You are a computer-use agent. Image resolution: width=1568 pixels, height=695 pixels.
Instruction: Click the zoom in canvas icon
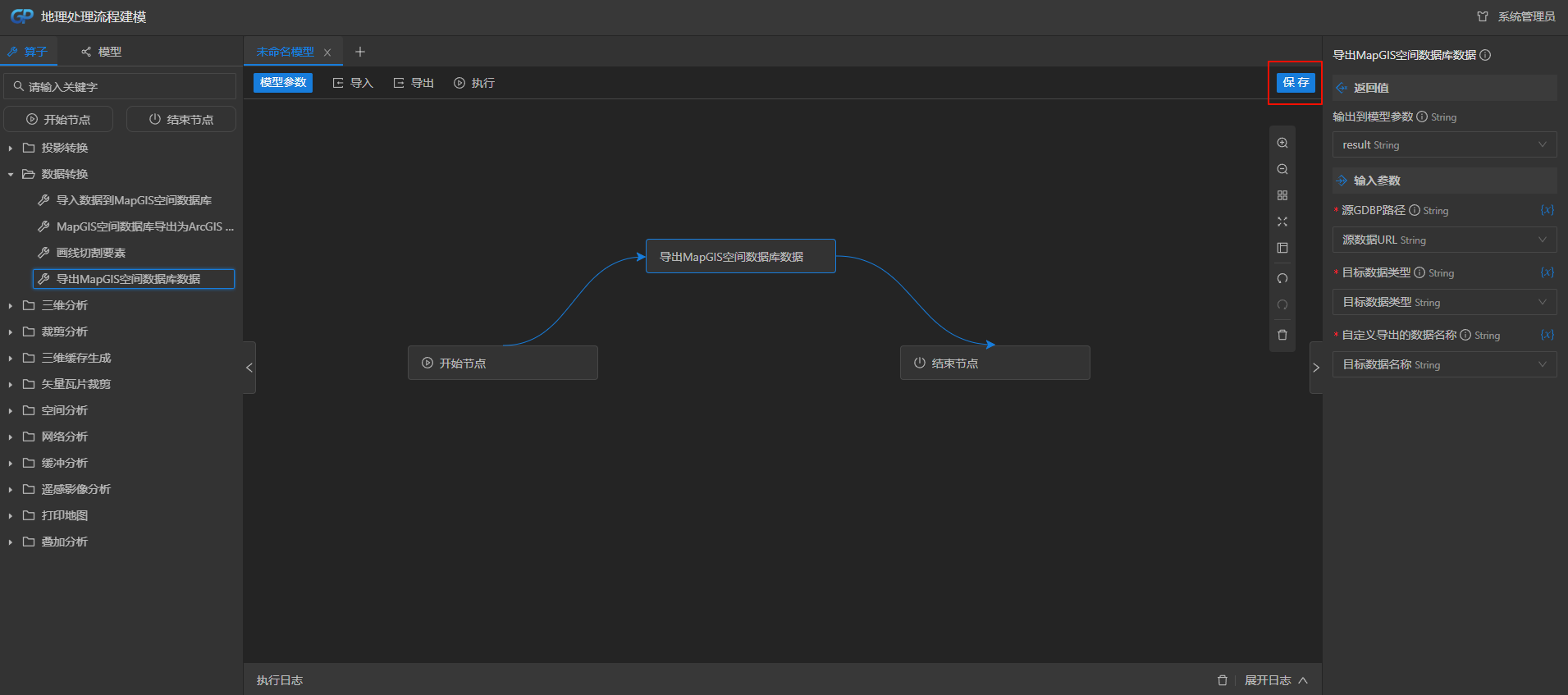[1282, 143]
